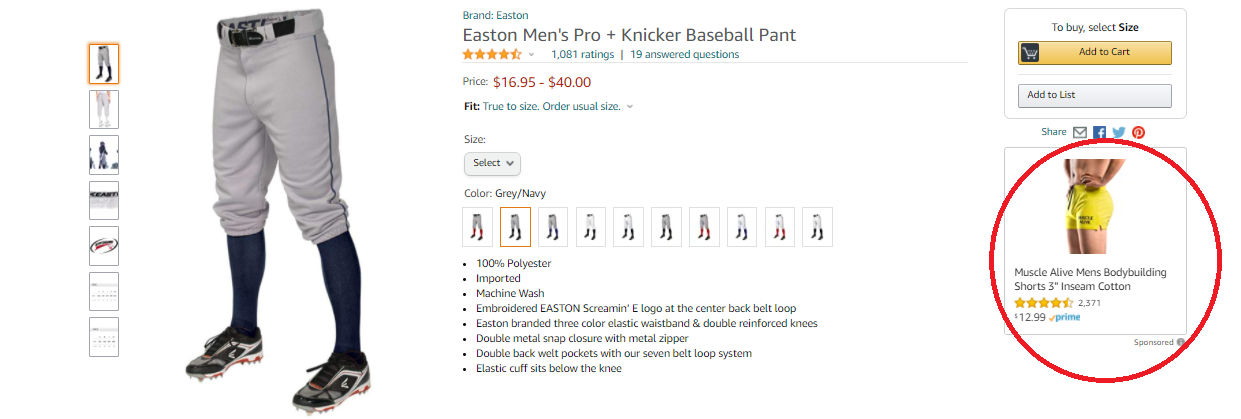Viewport: 1241px width, 419px height.
Task: Click the shopping cart icon
Action: pos(1030,53)
